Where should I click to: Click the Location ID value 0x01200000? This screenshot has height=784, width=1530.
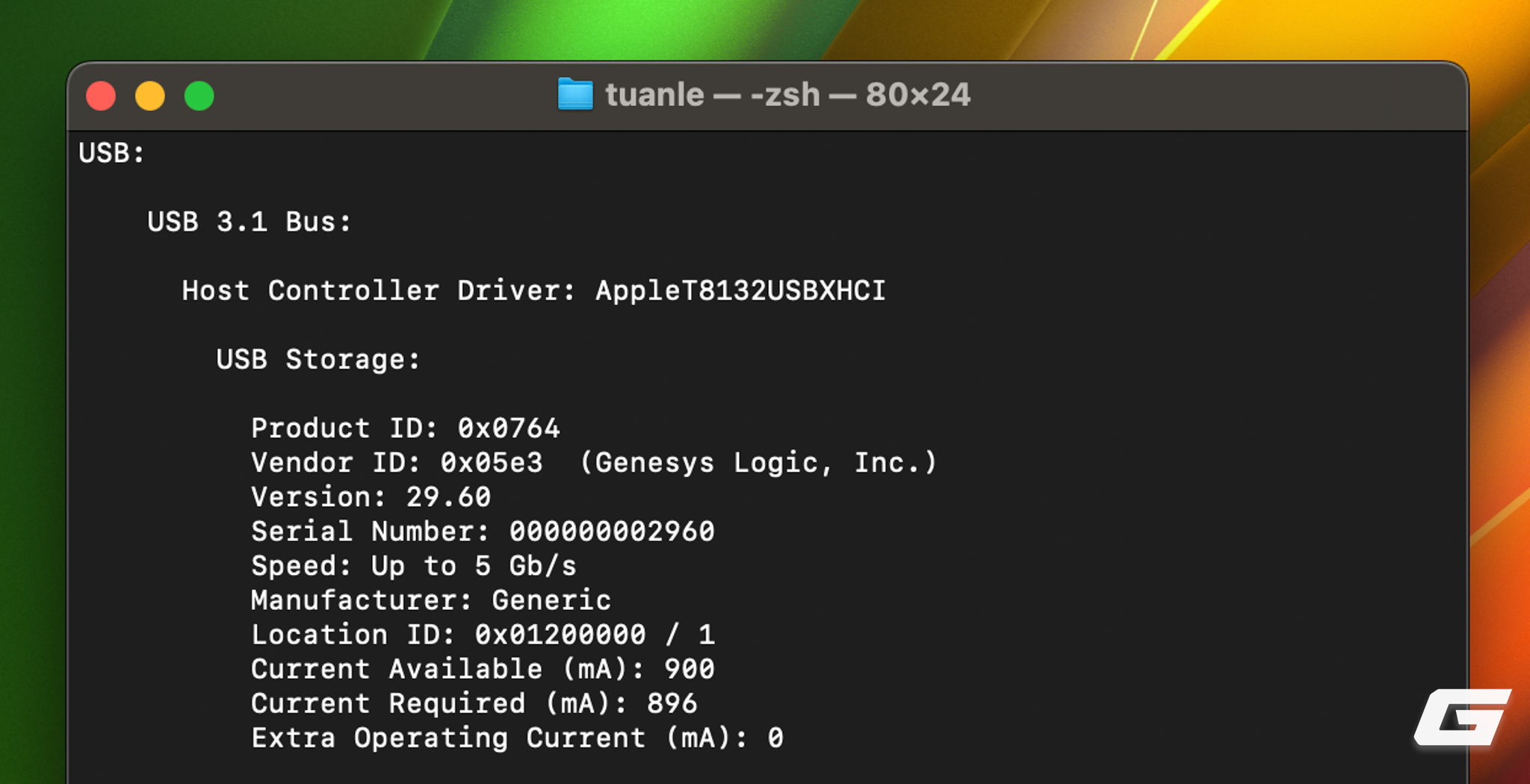click(x=560, y=634)
